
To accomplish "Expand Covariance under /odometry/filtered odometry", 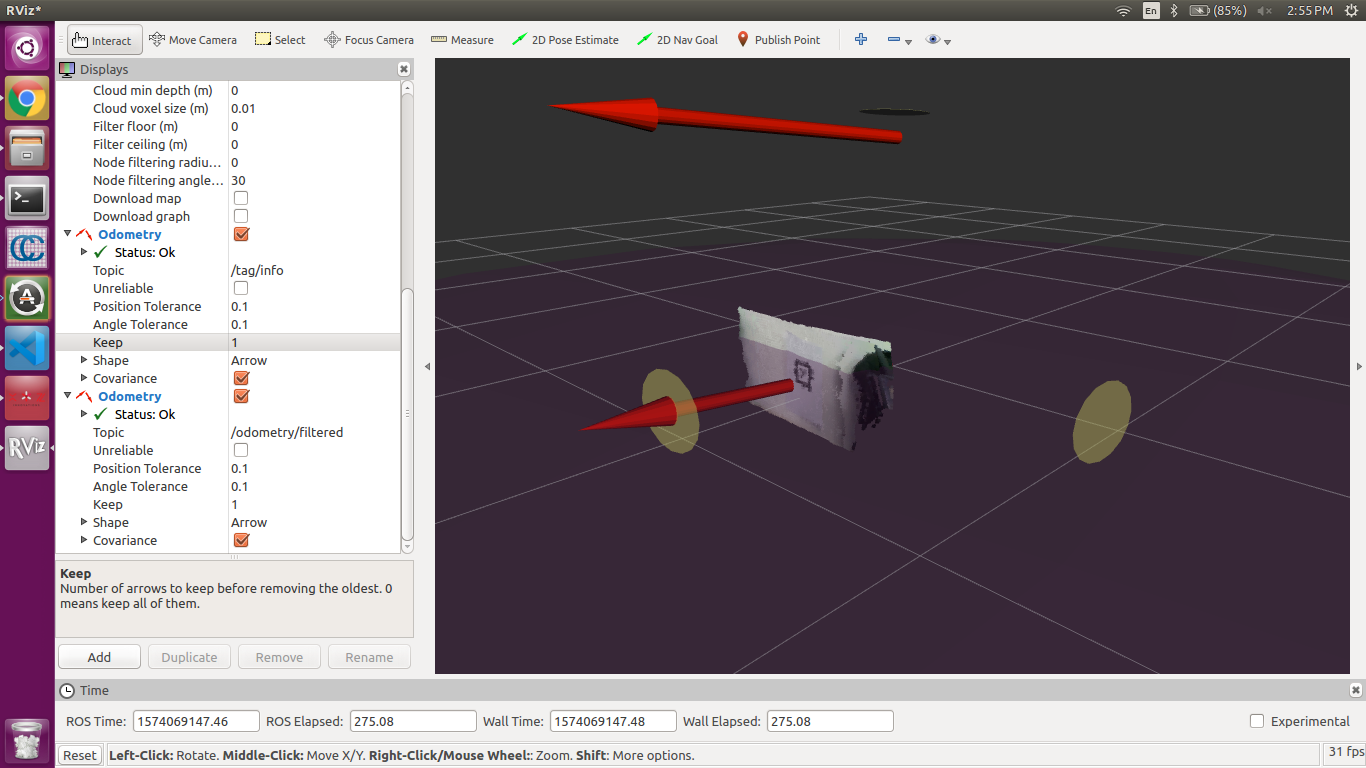I will [x=84, y=540].
